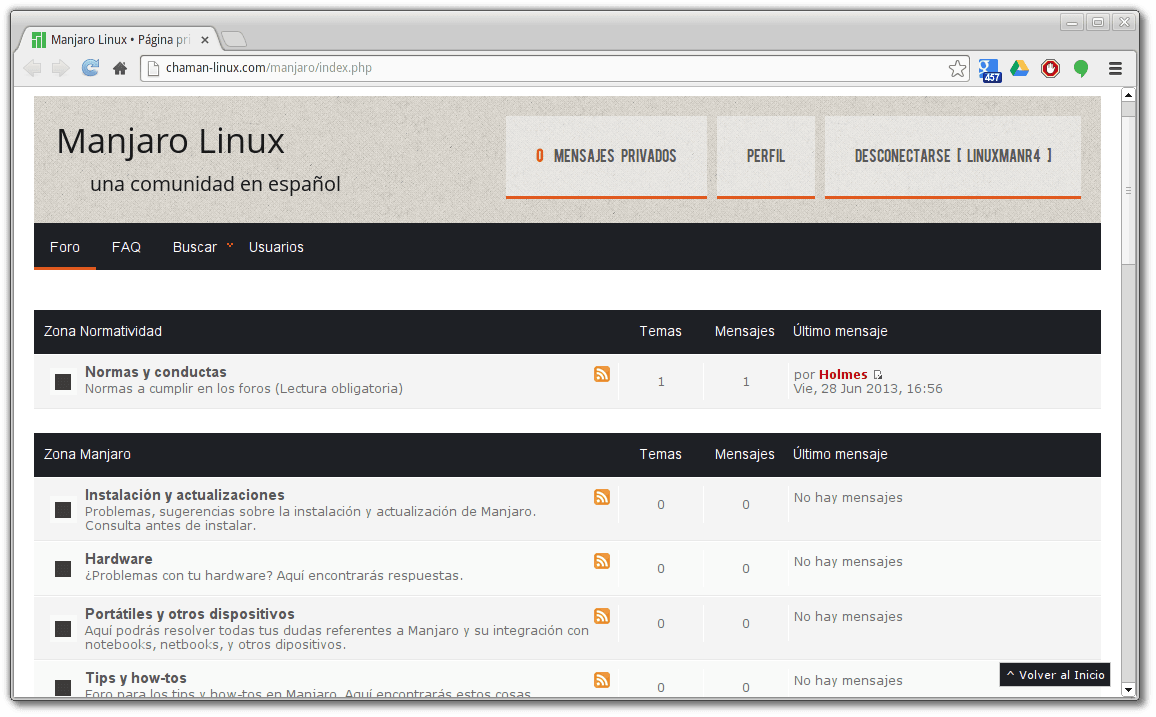Open RSS feed for Hardware forum

coord(602,561)
